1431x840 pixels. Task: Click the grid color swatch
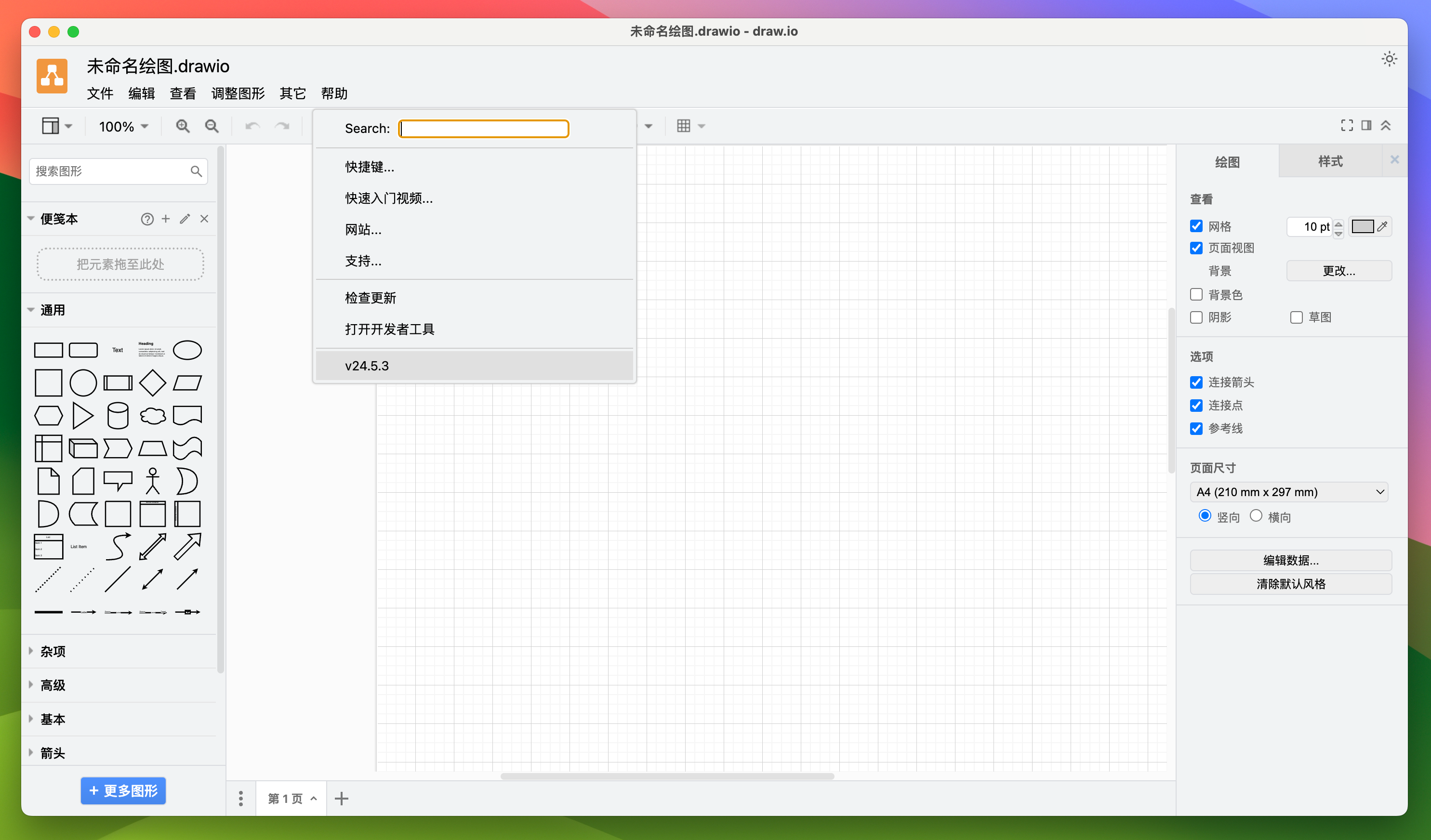1362,226
